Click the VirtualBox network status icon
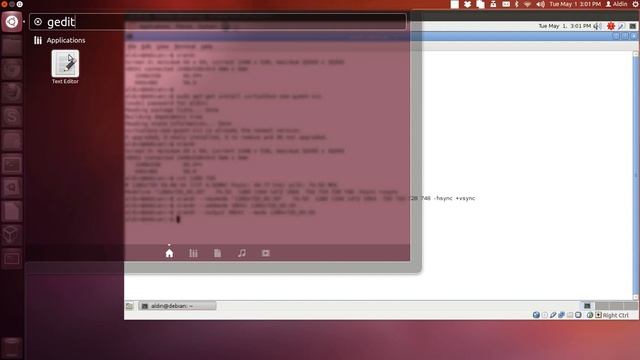Image resolution: width=640 pixels, height=360 pixels. [x=561, y=315]
